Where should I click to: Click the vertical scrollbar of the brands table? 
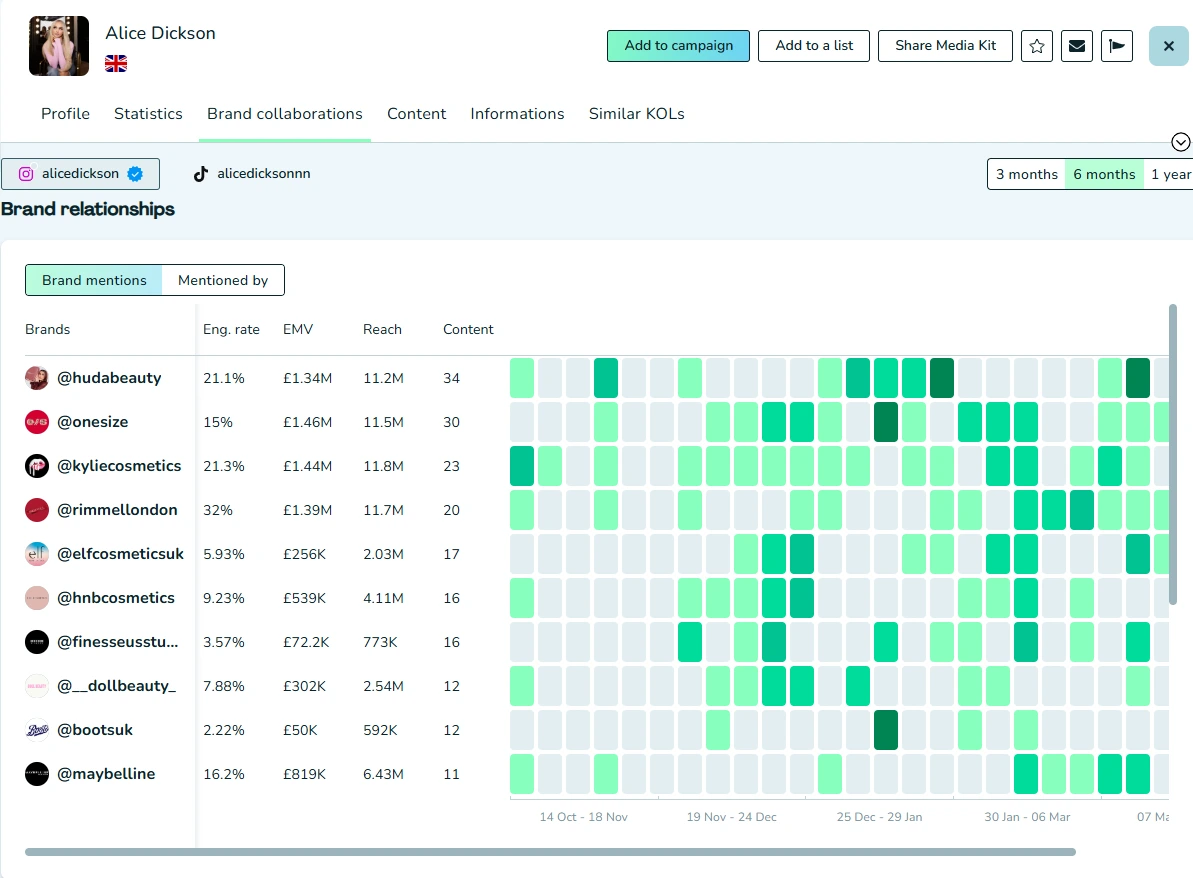click(1172, 455)
